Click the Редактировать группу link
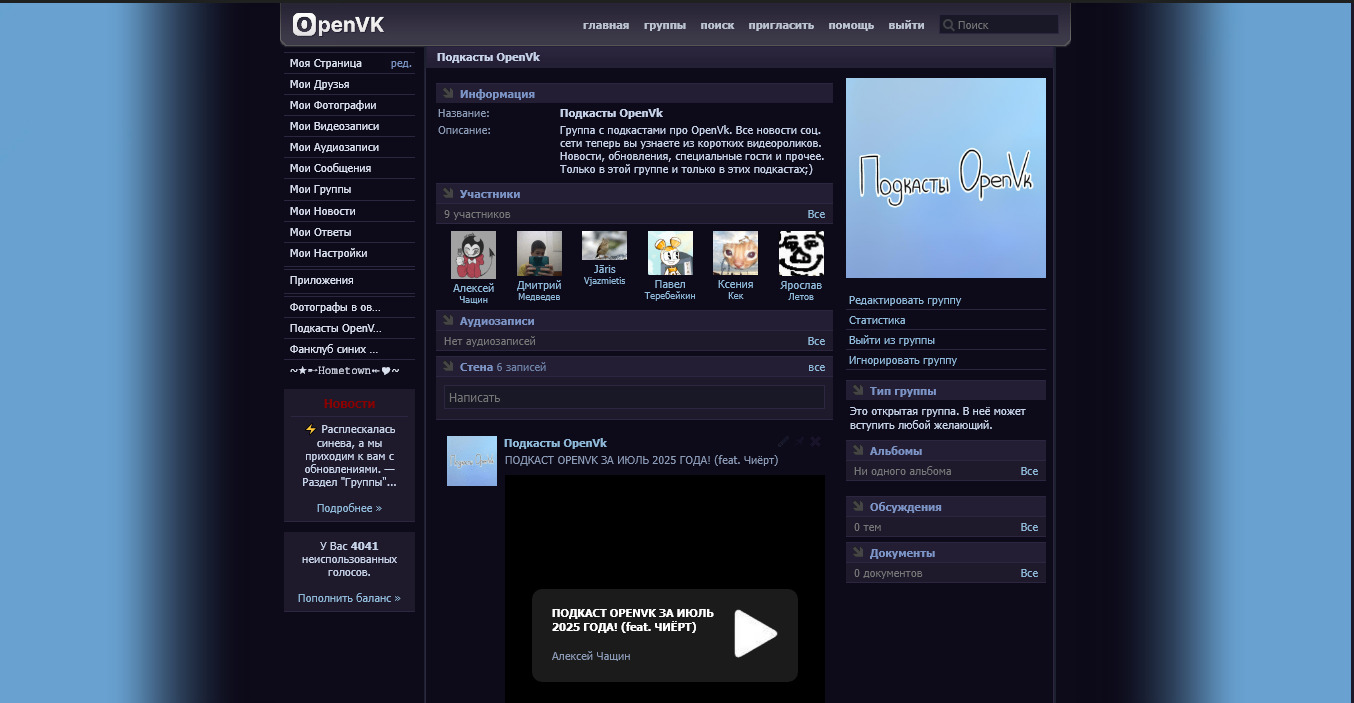This screenshot has width=1354, height=703. (x=904, y=300)
